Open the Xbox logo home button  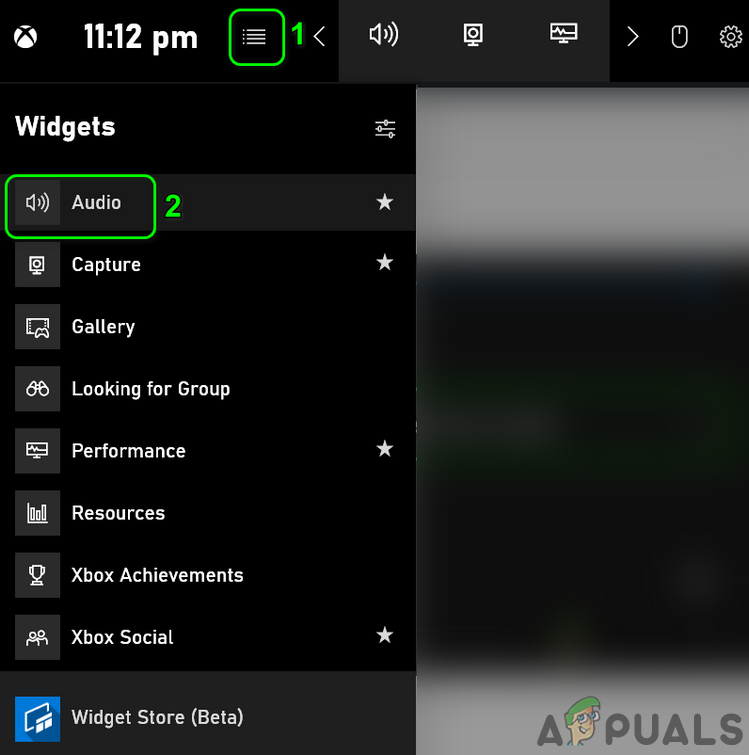pos(26,37)
